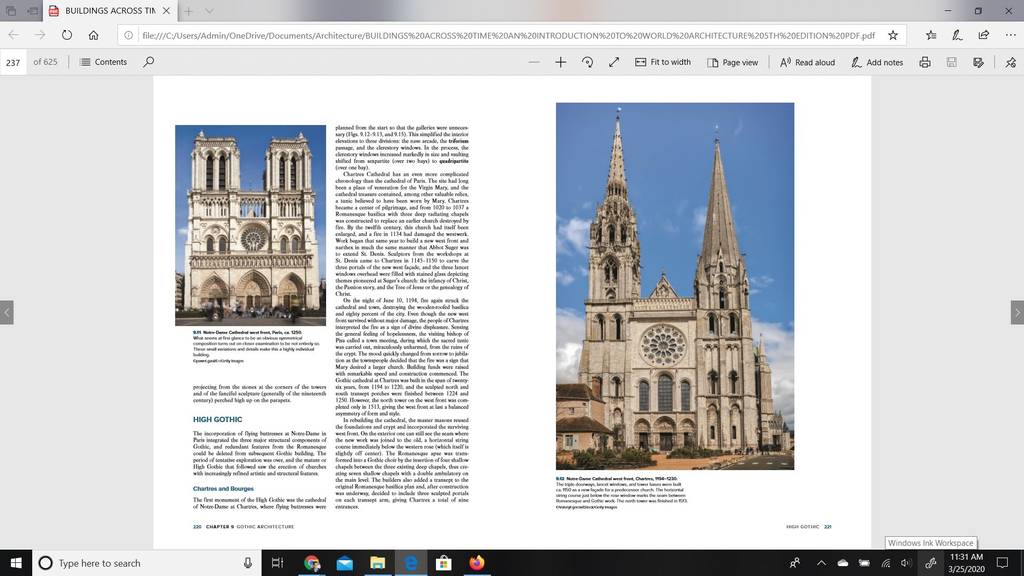Open the volume control in tray
1024x576 pixels.
906,563
